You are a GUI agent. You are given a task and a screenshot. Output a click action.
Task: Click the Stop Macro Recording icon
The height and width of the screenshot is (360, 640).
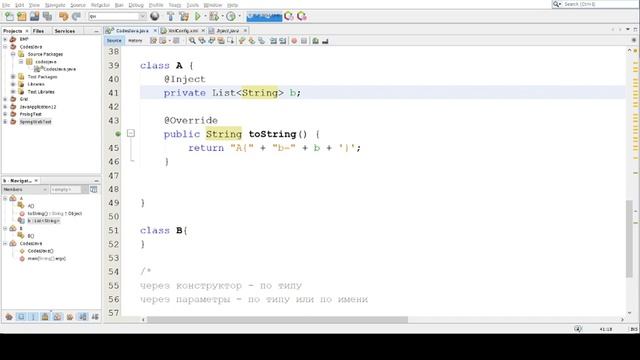tap(304, 41)
